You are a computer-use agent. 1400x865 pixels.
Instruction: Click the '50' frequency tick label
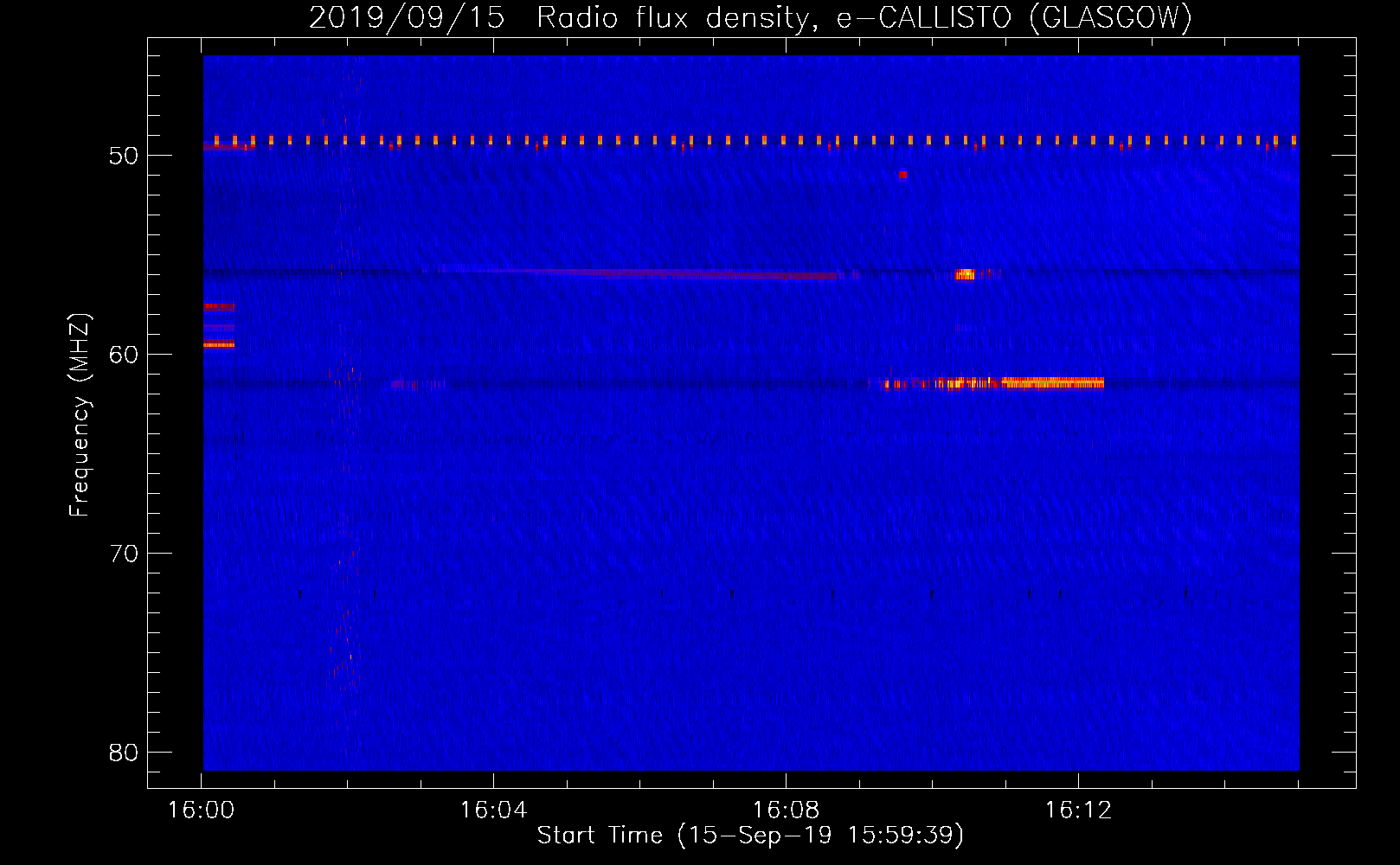[x=124, y=156]
